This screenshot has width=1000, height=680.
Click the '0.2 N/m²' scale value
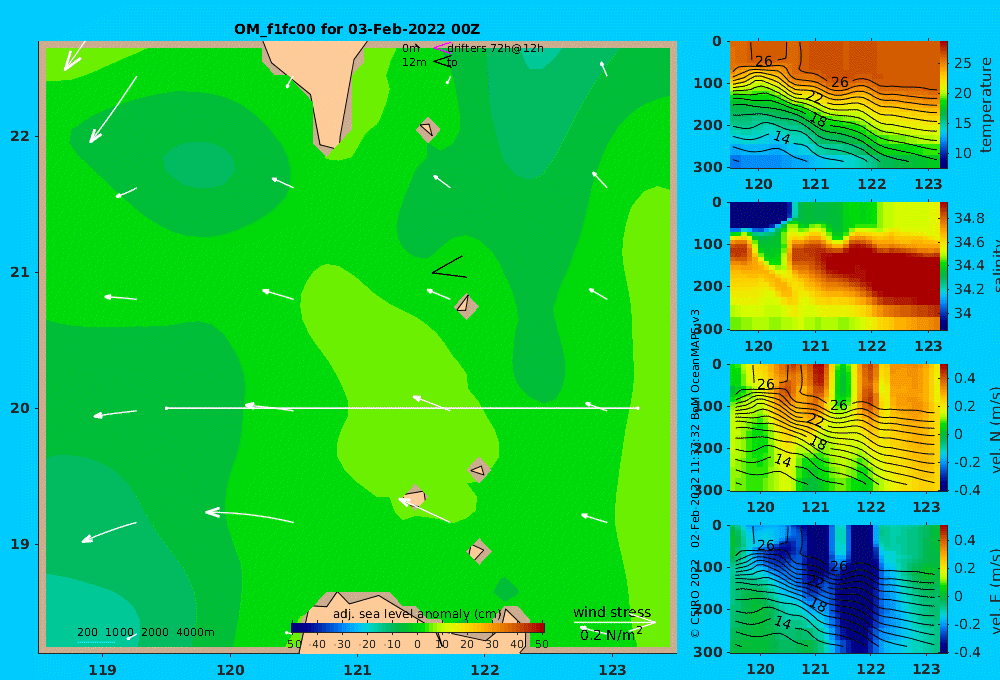611,635
